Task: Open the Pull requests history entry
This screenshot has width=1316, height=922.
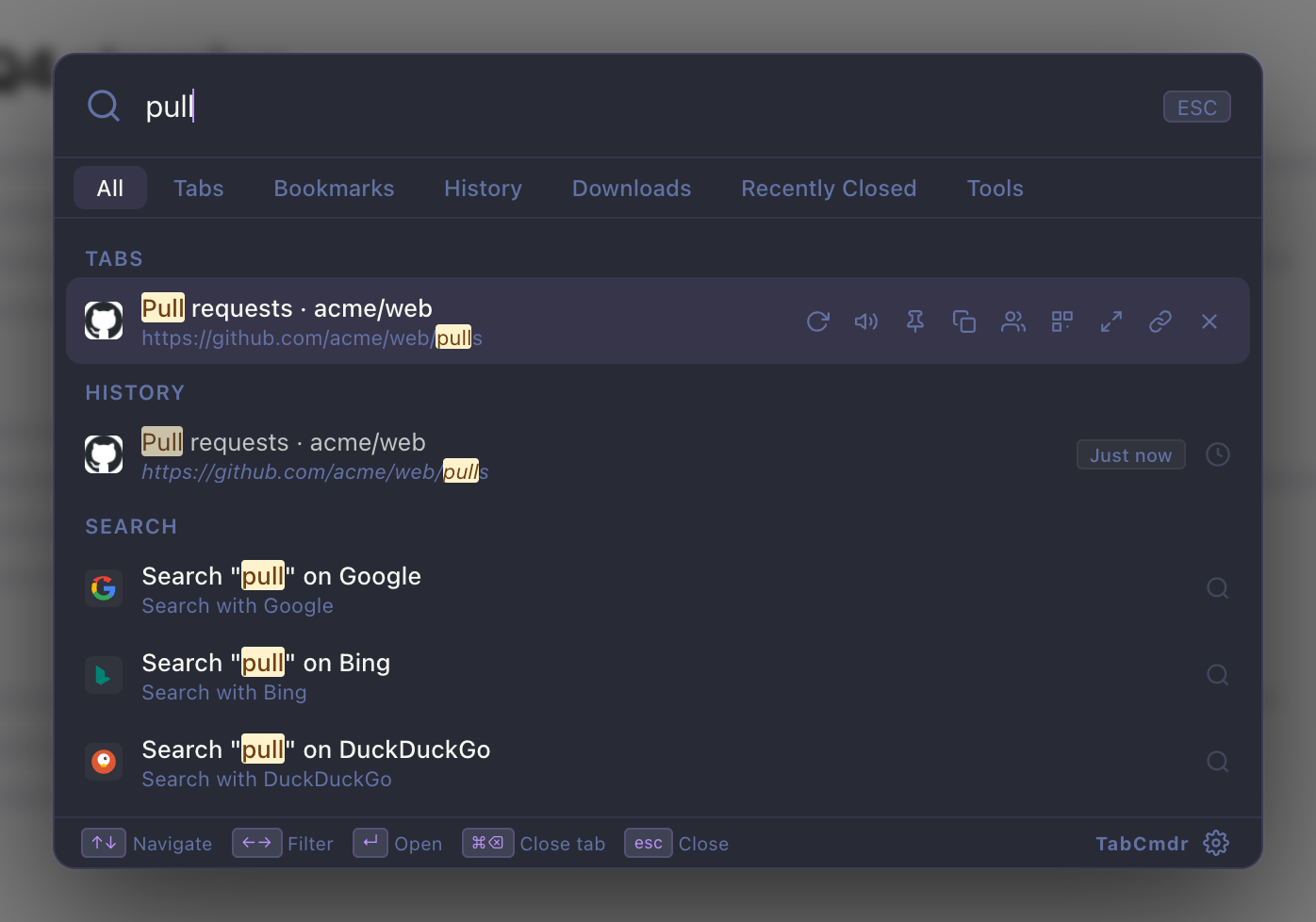Action: pos(658,454)
